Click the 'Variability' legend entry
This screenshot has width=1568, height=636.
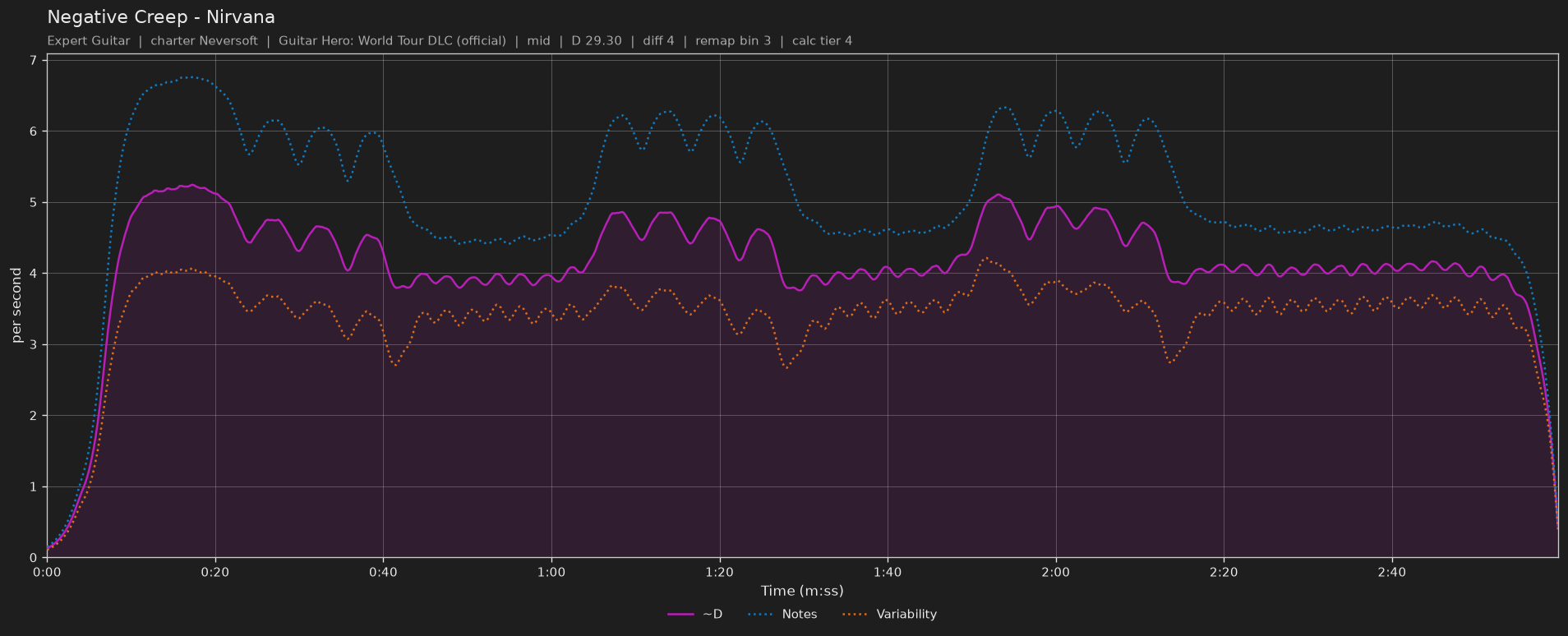point(889,615)
